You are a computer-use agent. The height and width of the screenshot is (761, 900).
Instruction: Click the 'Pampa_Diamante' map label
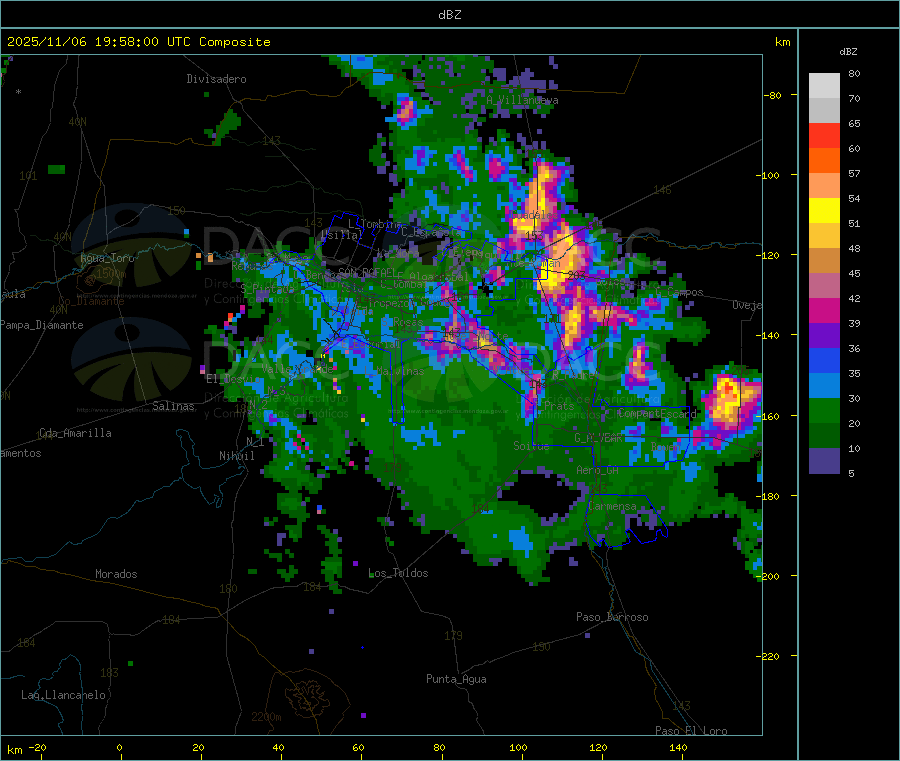[x=42, y=325]
